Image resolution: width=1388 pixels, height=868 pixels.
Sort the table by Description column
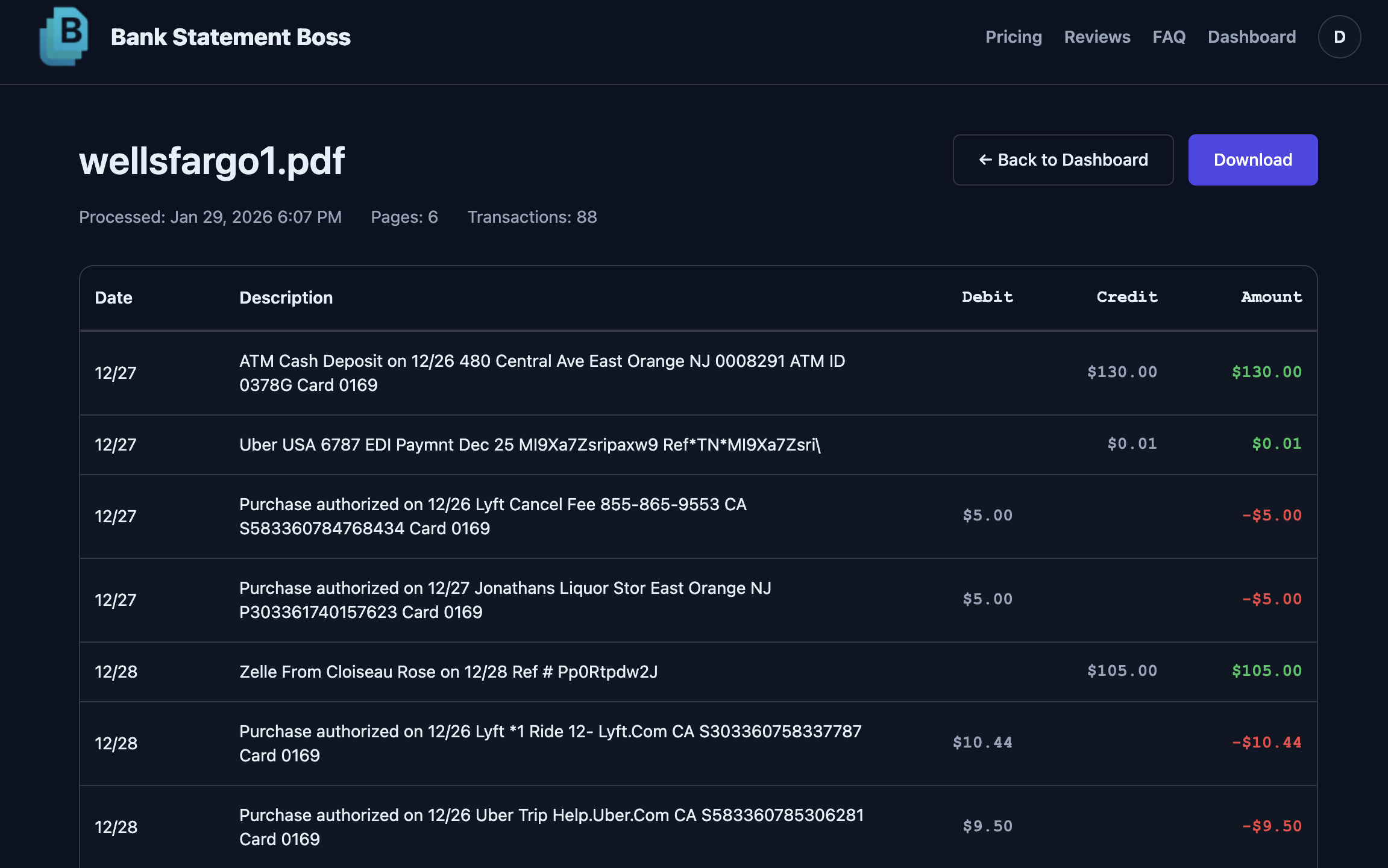[x=286, y=298]
